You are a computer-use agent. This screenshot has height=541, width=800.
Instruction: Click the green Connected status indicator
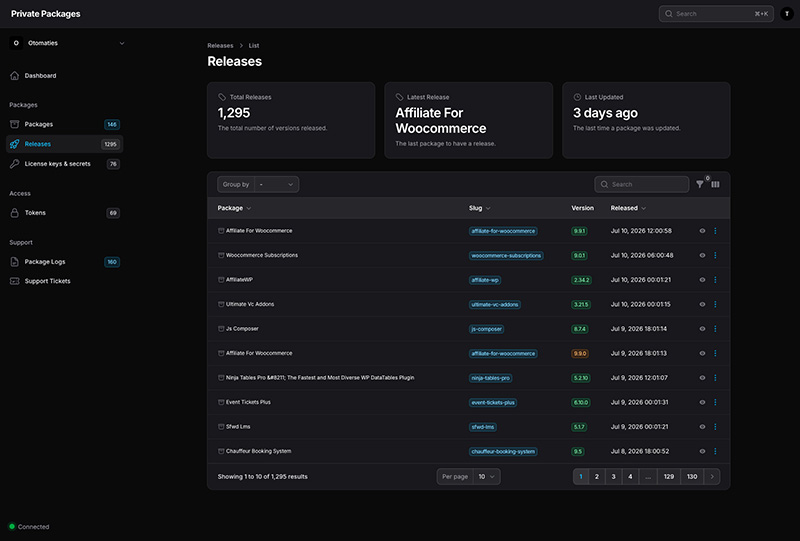click(12, 526)
